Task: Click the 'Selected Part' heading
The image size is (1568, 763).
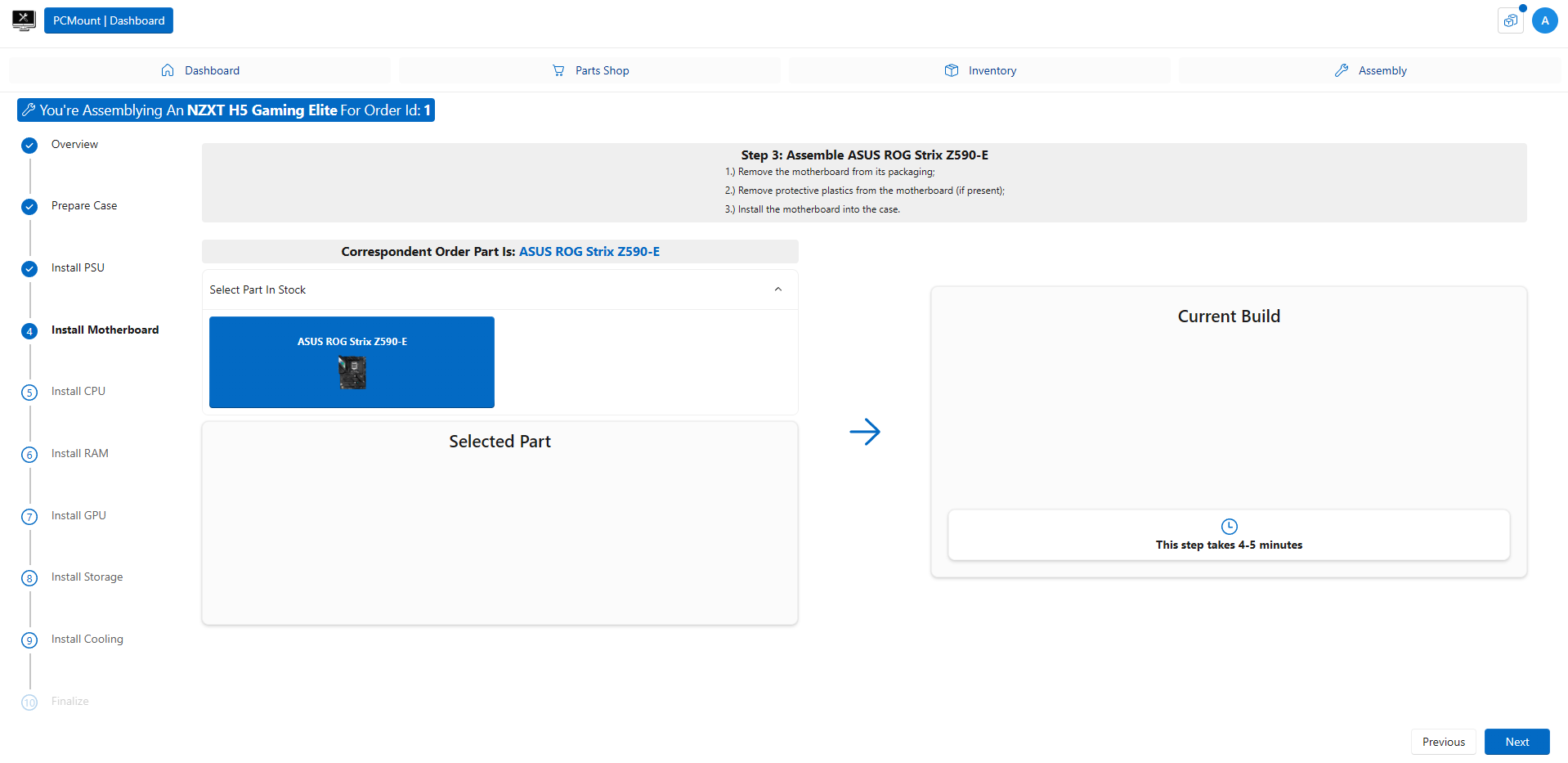Action: pos(500,442)
